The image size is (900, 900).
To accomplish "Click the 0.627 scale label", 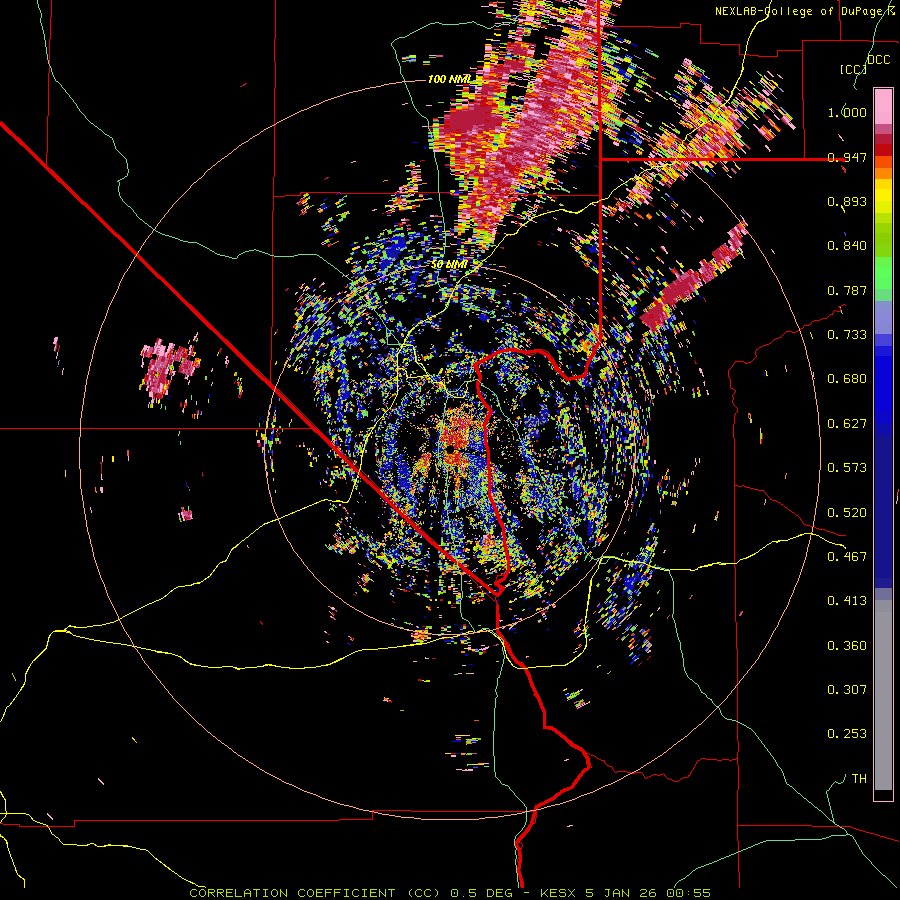I will pyautogui.click(x=847, y=424).
